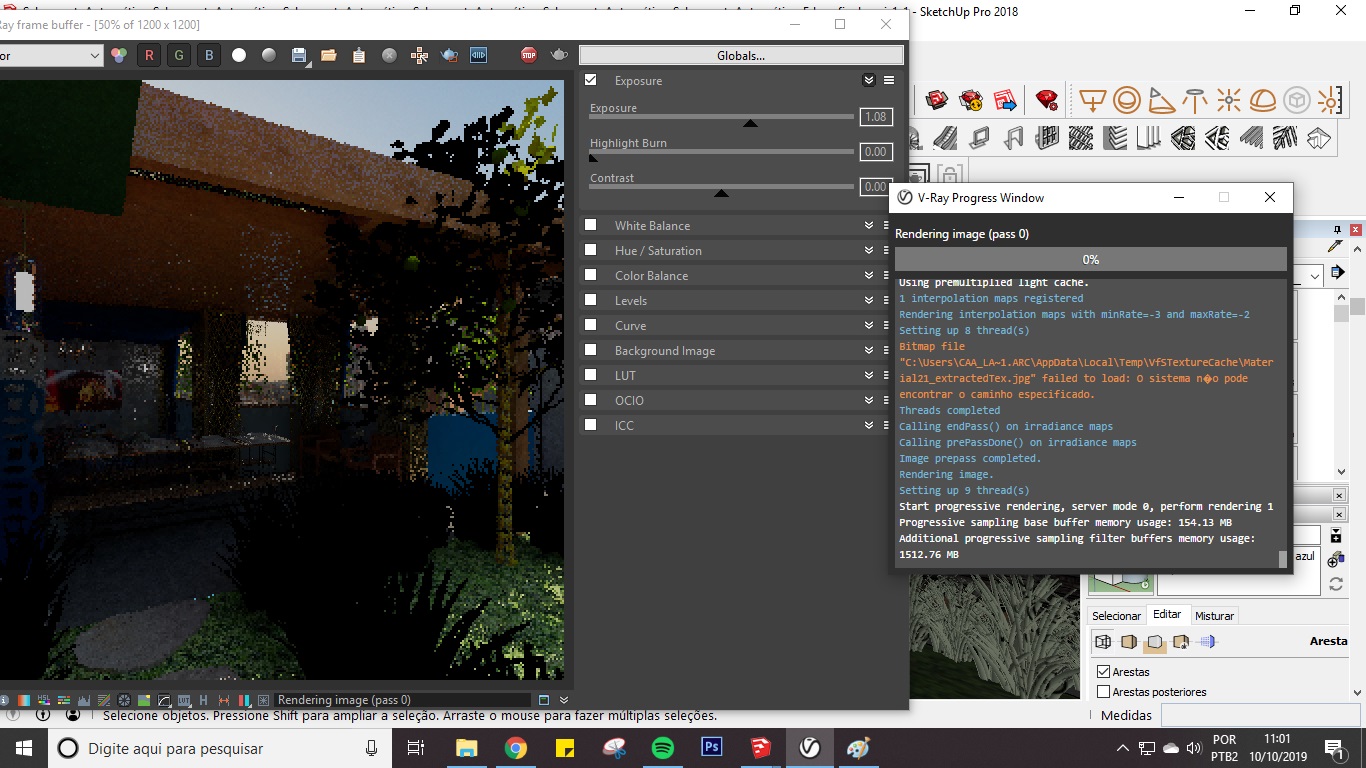Create a V-Ray IES light
This screenshot has height=768, width=1366.
pyautogui.click(x=1195, y=100)
